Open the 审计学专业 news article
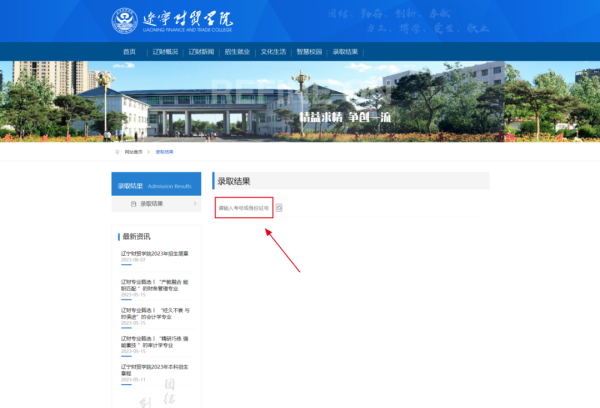This screenshot has width=600, height=408. [x=154, y=343]
